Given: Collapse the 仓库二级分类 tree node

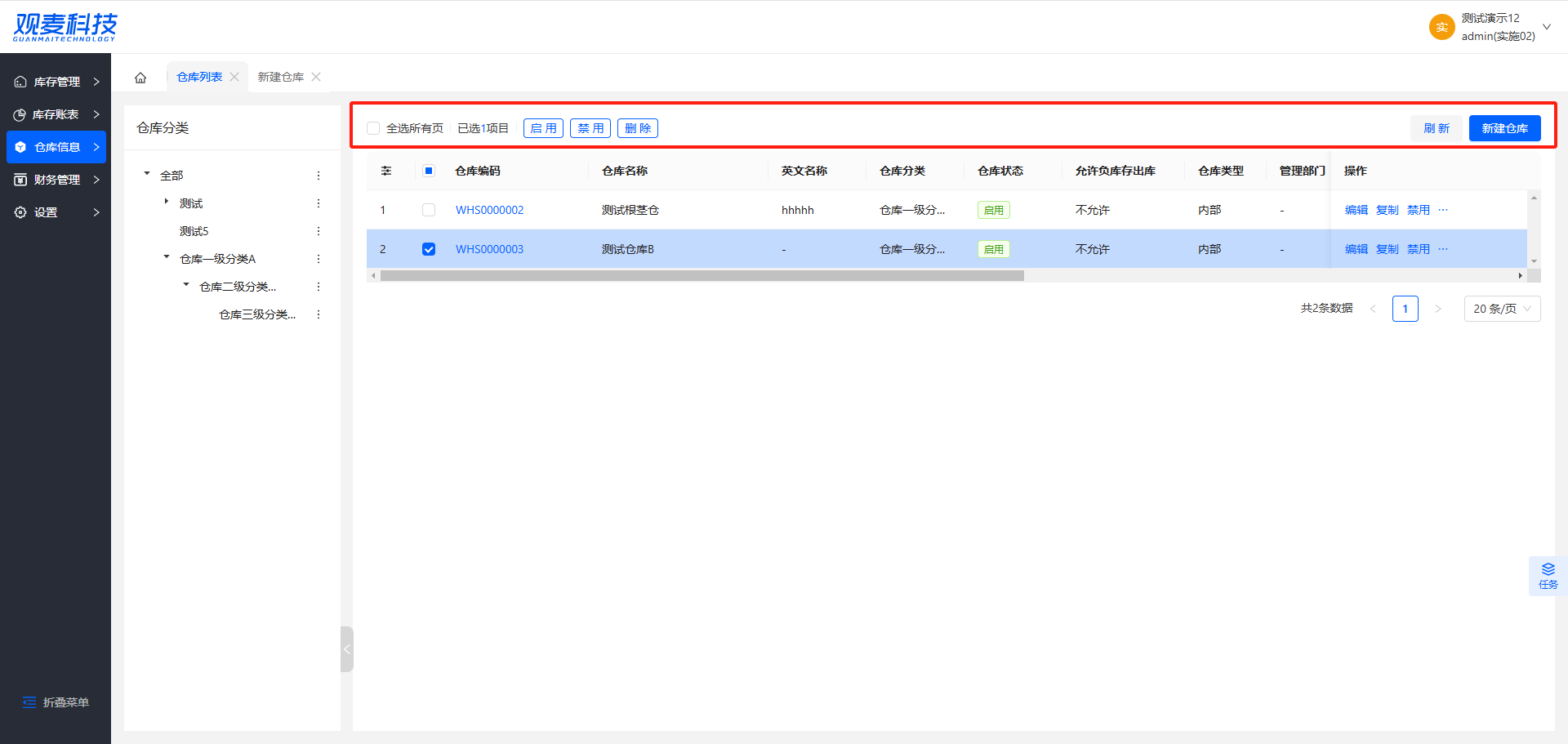Looking at the screenshot, I should click(x=186, y=285).
